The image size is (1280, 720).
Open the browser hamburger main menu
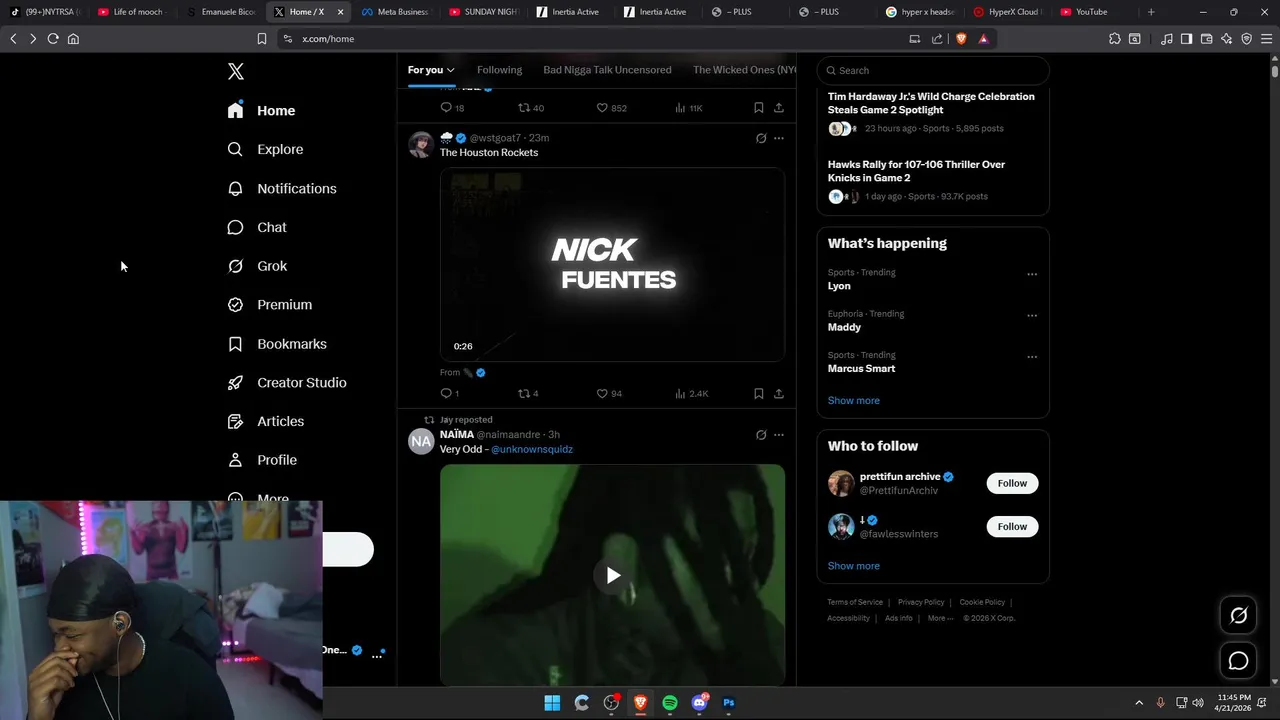click(1266, 39)
